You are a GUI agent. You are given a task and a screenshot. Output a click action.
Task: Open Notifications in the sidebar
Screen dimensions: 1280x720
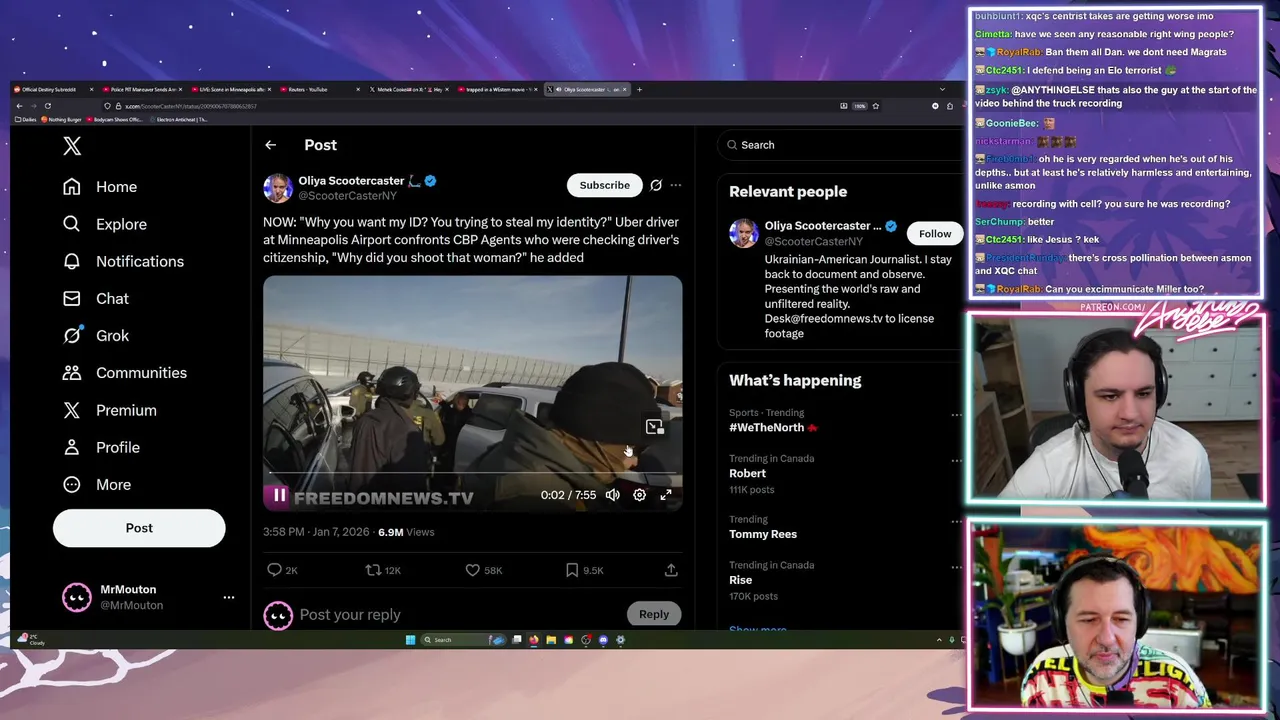[123, 261]
